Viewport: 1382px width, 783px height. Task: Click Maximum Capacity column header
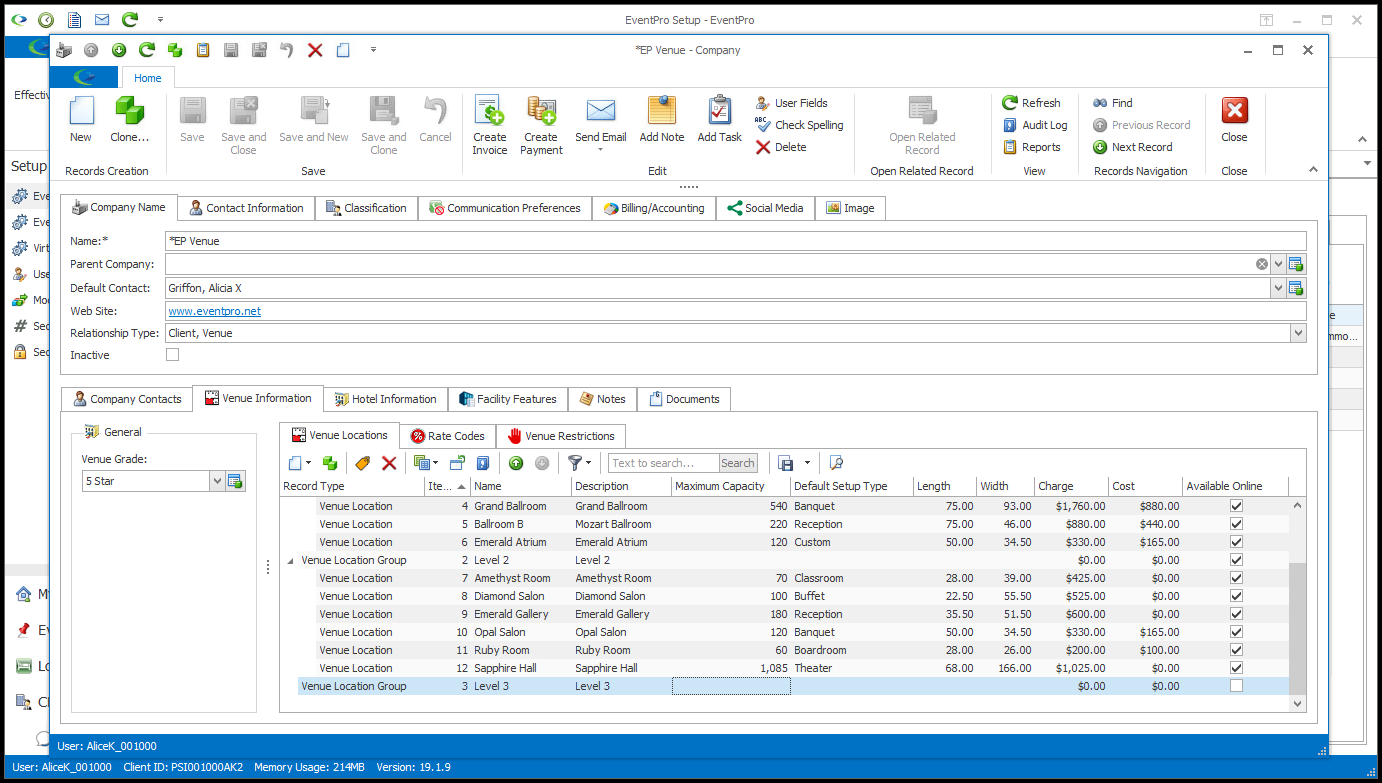click(x=730, y=486)
